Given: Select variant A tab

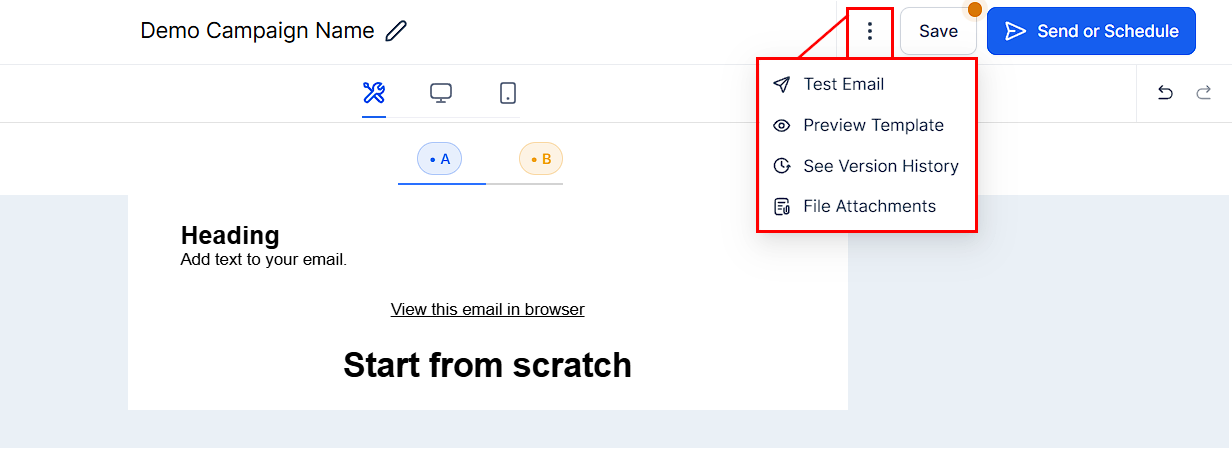Looking at the screenshot, I should 439,159.
